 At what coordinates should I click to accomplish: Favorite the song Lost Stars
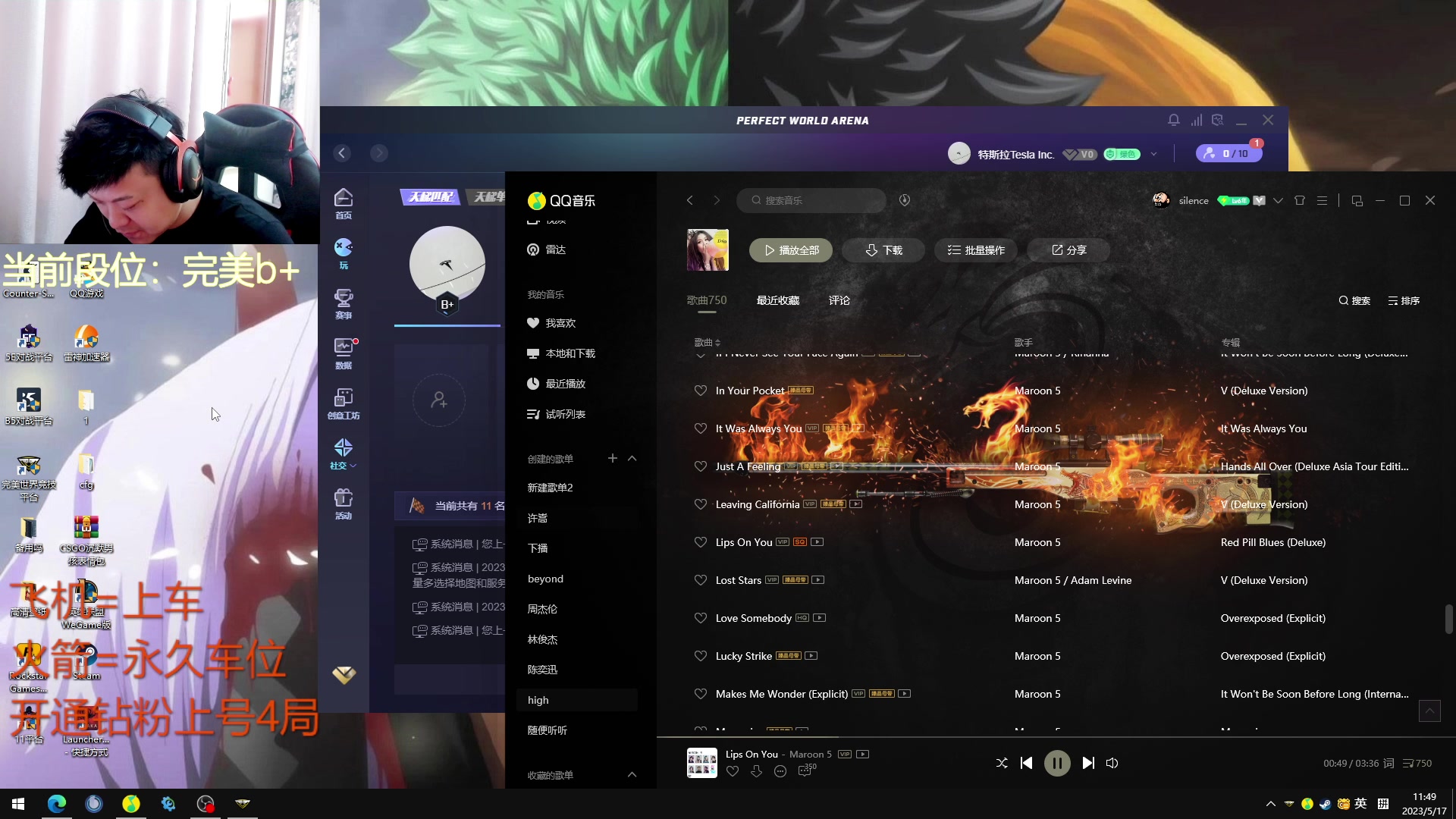[x=701, y=580]
